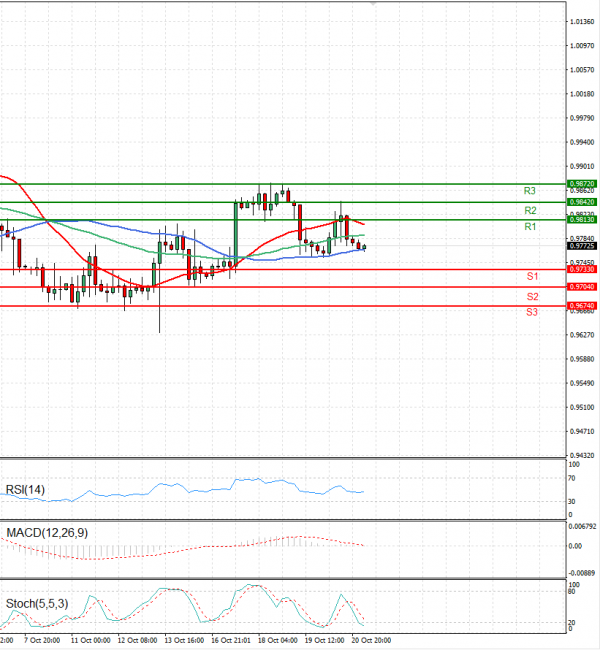Click the 0.99790 price axis value
Viewport: 600px width, 650px height.
[x=582, y=118]
